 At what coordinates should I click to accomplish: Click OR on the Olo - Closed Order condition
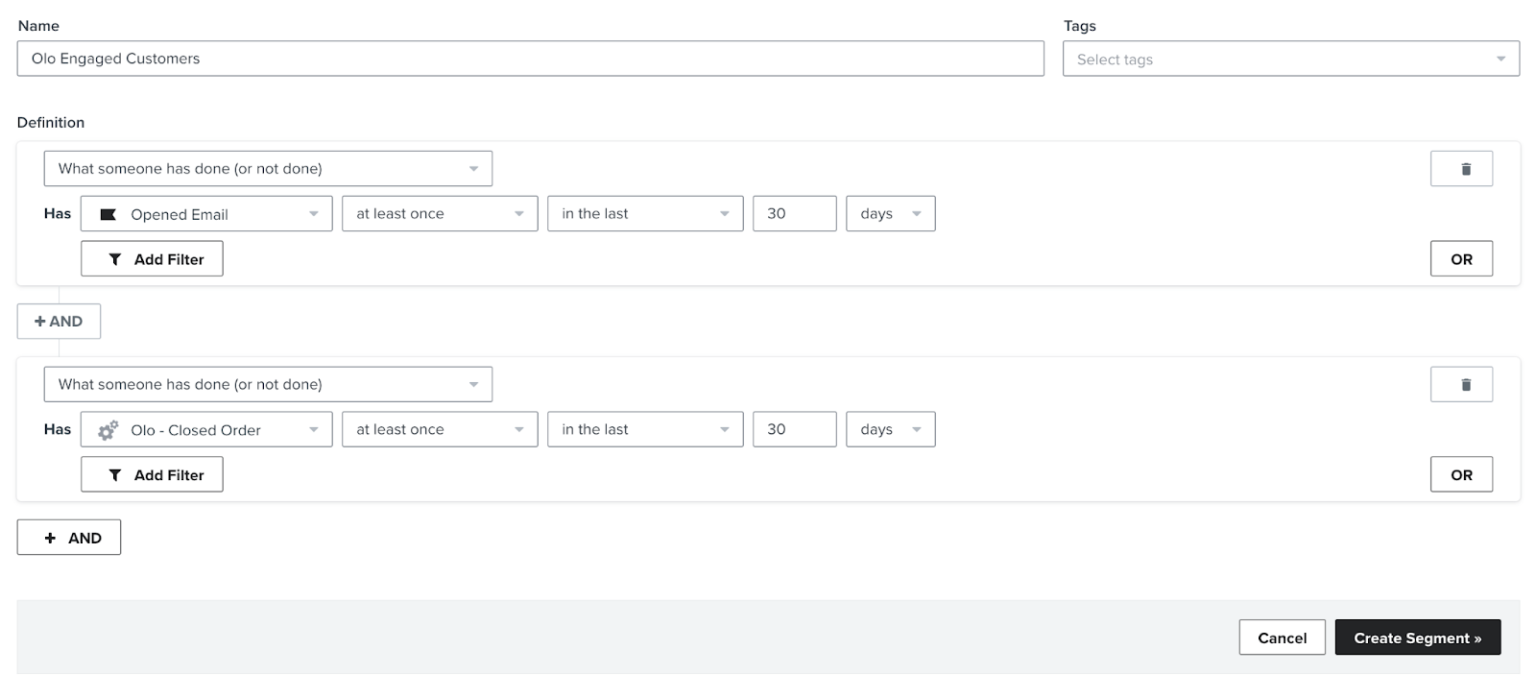1461,474
